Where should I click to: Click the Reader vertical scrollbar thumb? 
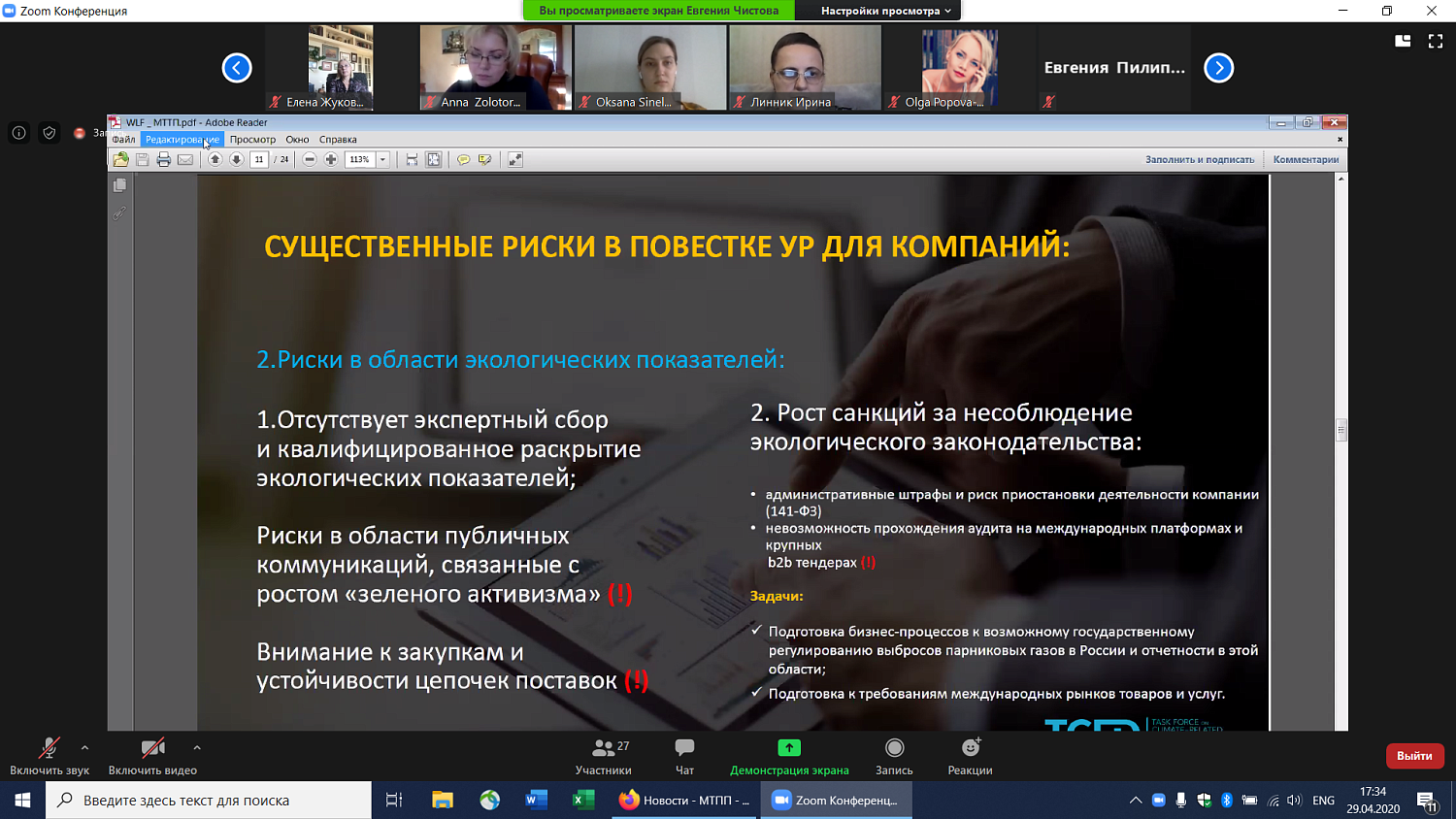pos(1341,429)
